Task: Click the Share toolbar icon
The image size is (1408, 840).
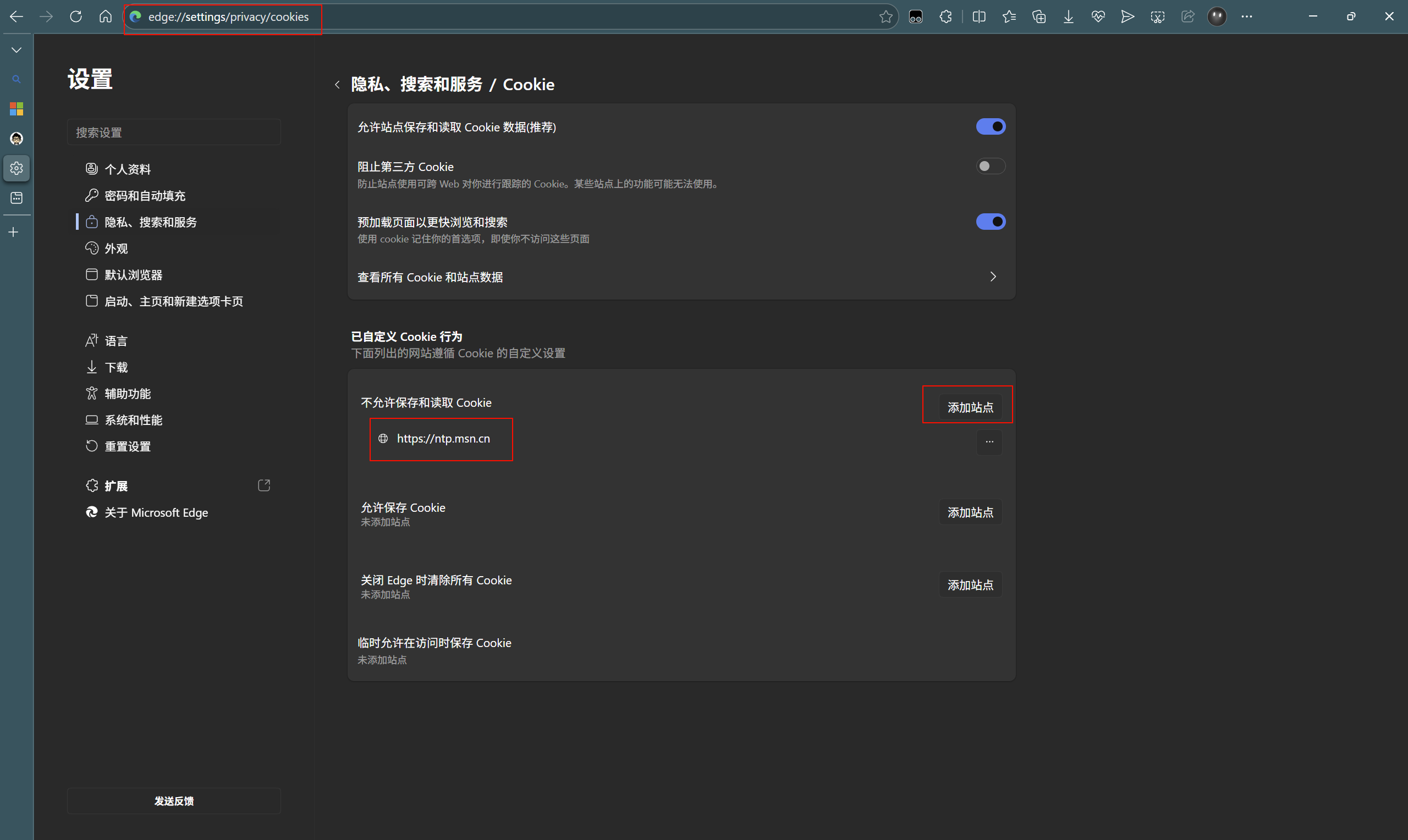Action: point(1188,16)
